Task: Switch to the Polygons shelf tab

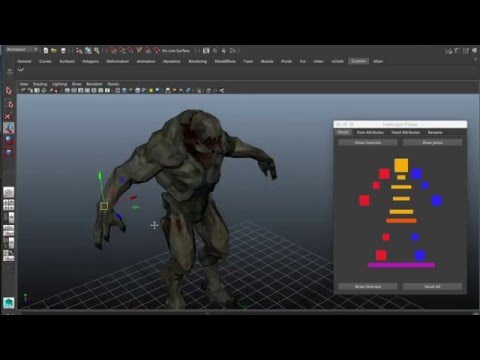Action: coord(91,61)
